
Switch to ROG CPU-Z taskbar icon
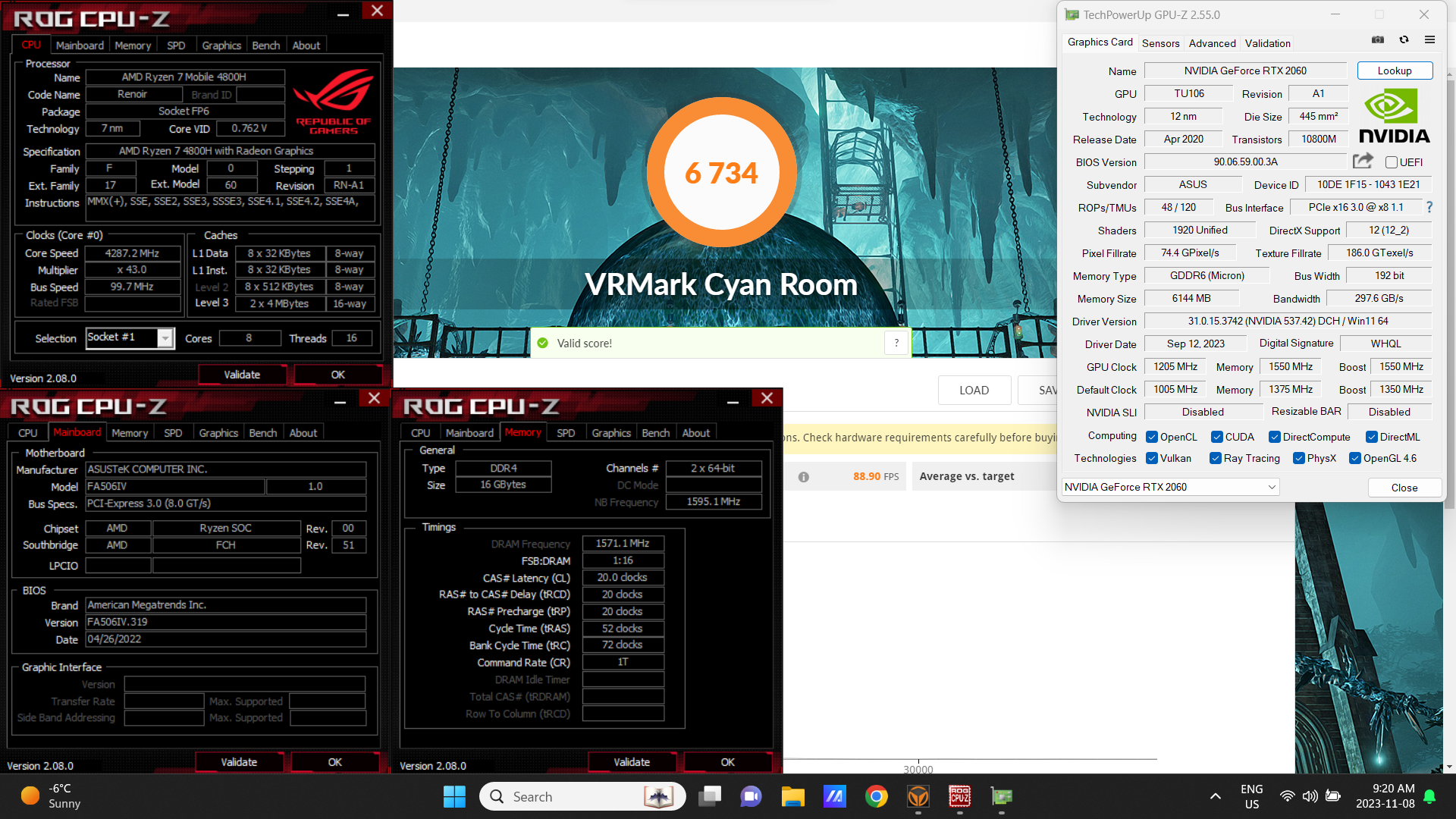pos(960,796)
